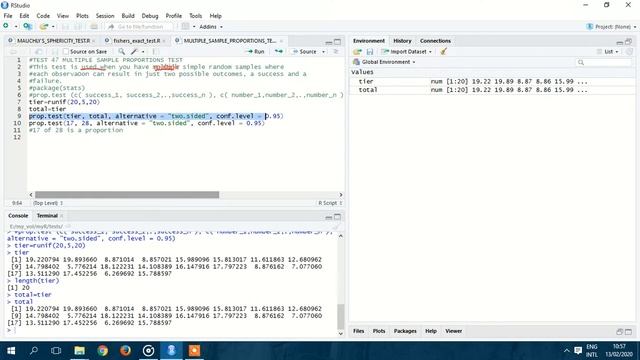Click the Run button

point(256,52)
